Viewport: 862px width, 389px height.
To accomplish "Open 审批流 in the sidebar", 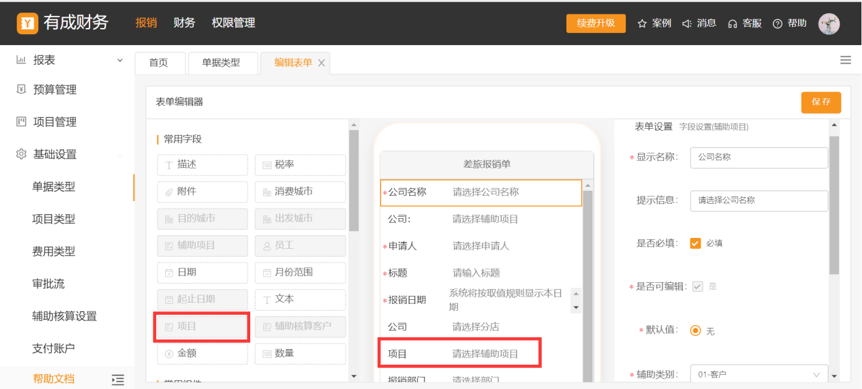I will (x=48, y=284).
